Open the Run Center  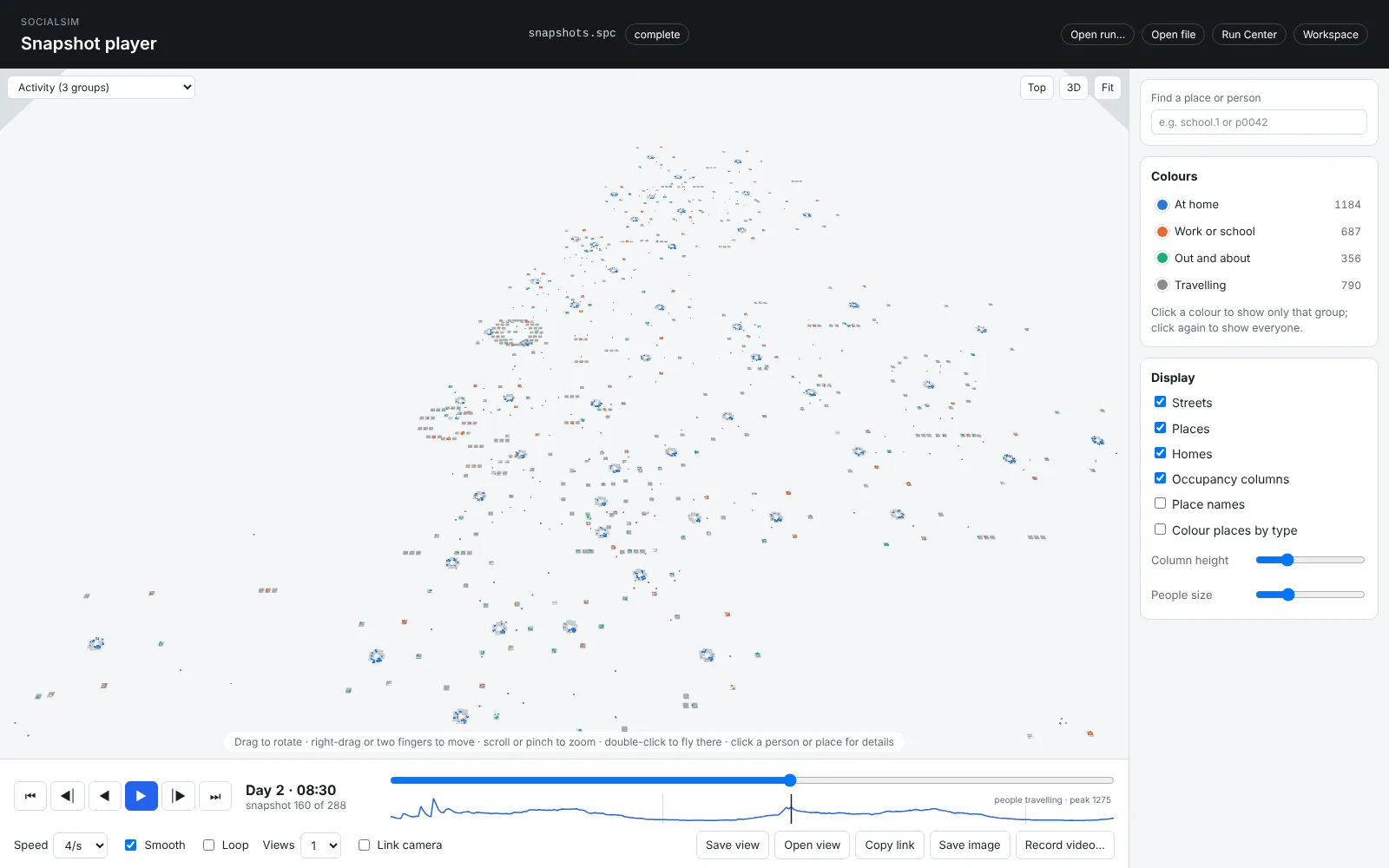1249,35
